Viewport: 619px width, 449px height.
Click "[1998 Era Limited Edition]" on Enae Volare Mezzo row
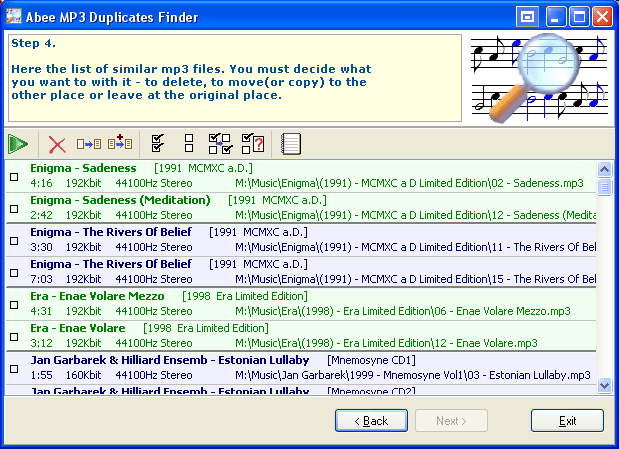click(x=245, y=296)
